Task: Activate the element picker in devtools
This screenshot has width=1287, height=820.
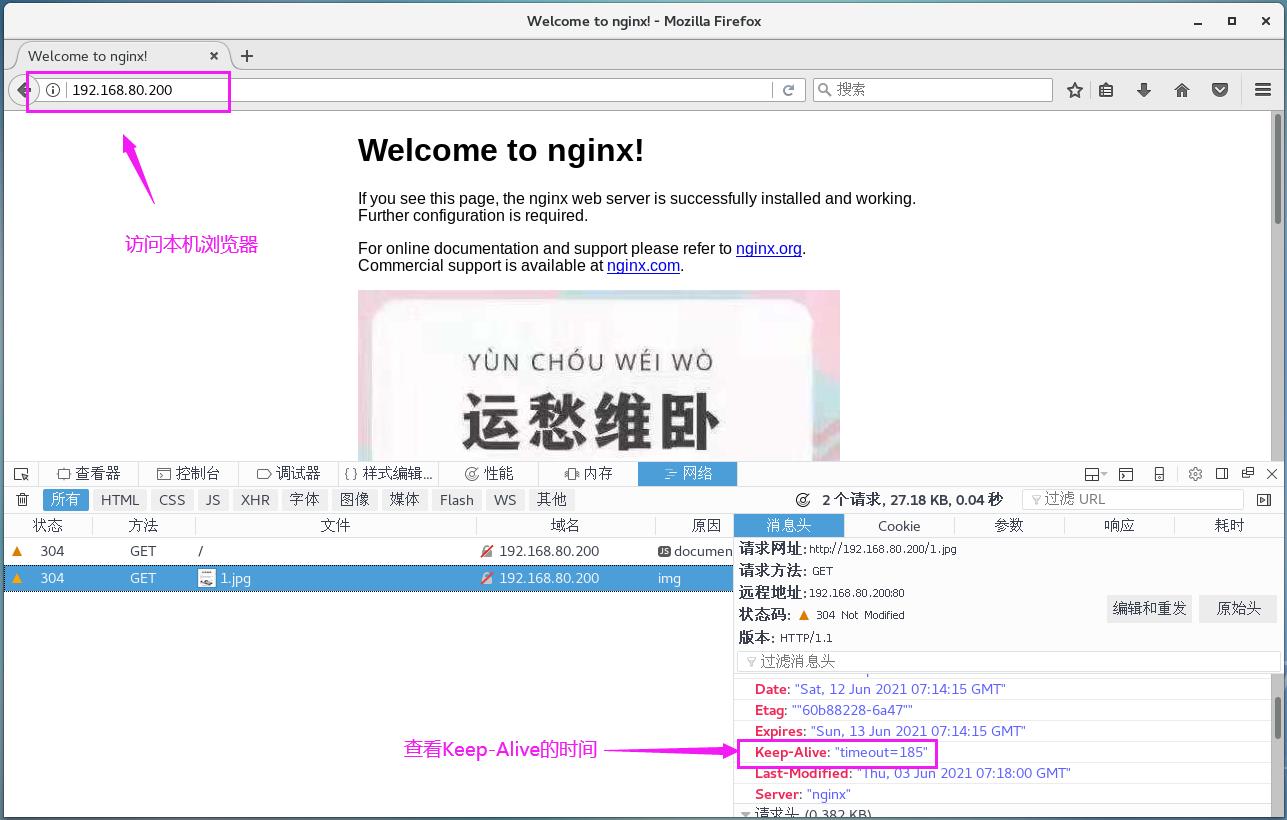Action: pos(21,474)
